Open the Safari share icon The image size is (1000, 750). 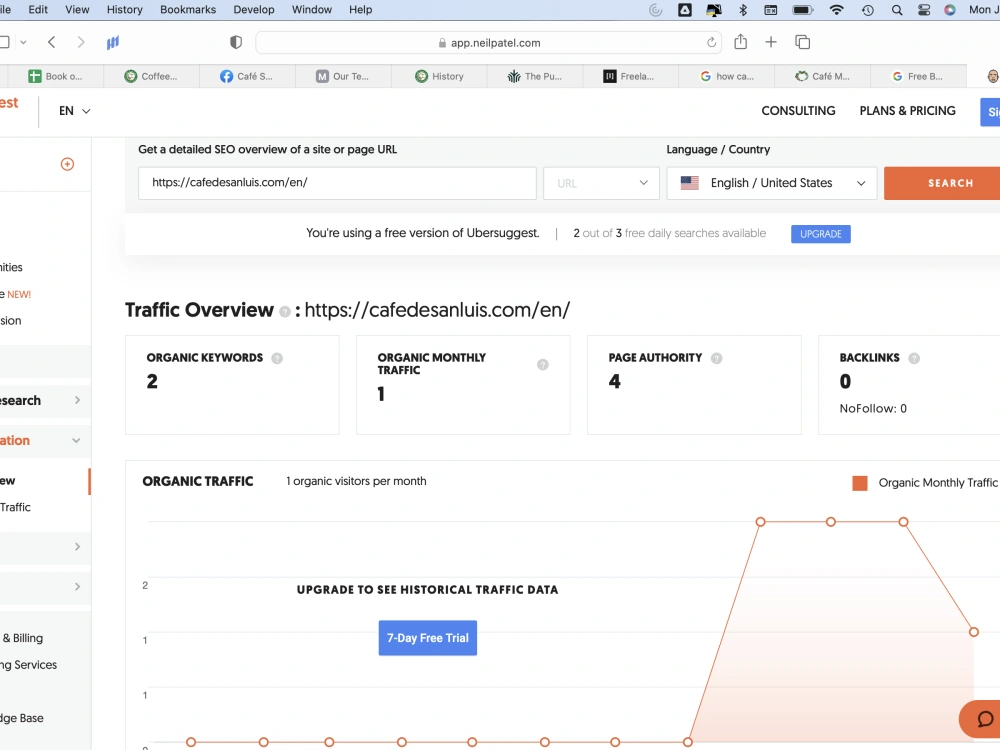tap(740, 42)
